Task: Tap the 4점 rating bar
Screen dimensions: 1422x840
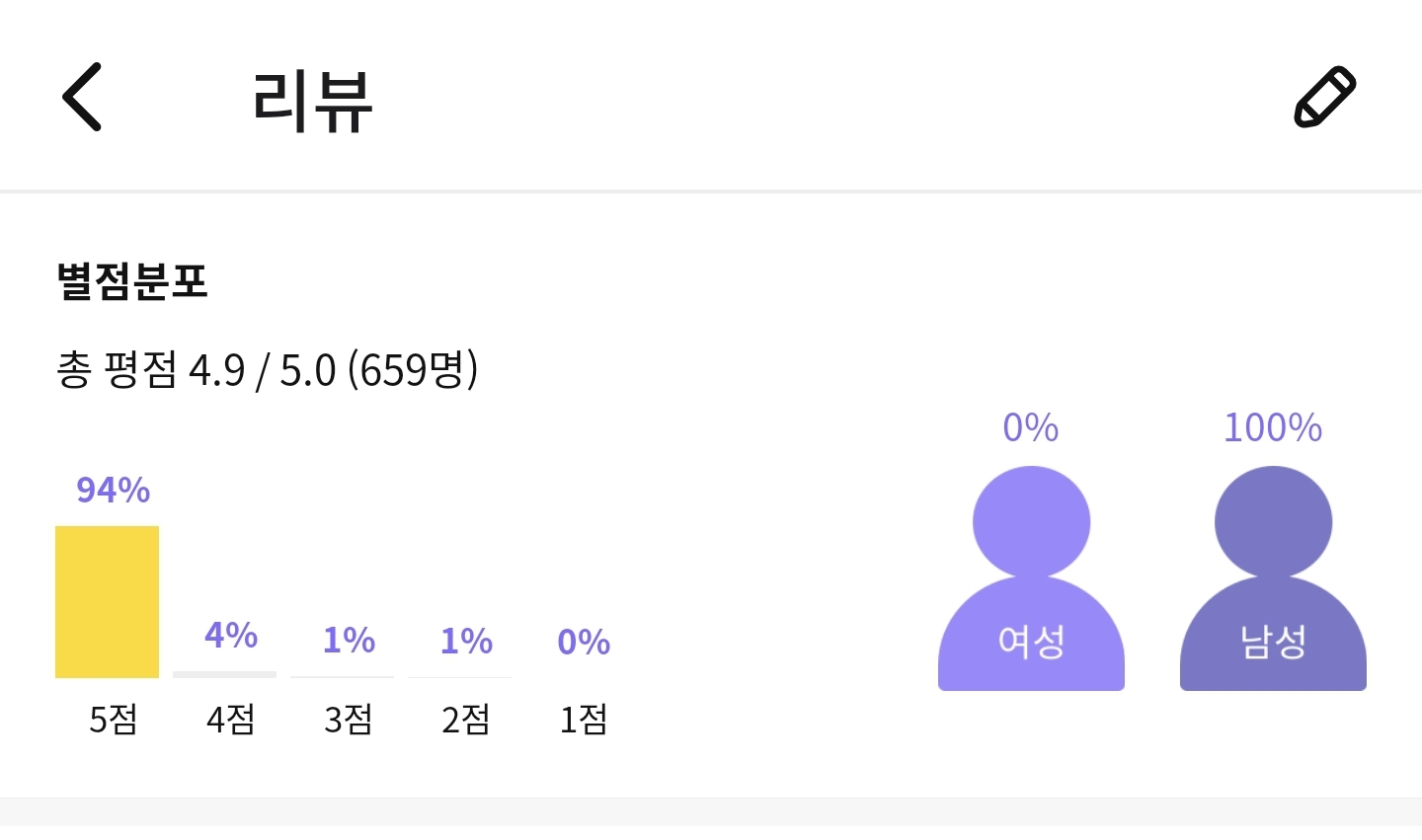Action: 224,674
